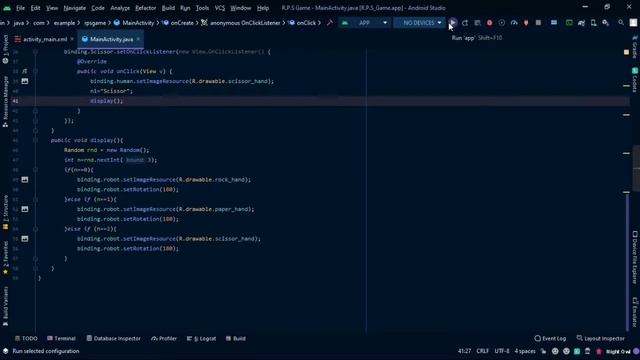
Task: Click the first smiley face status icon
Action: (x=555, y=351)
